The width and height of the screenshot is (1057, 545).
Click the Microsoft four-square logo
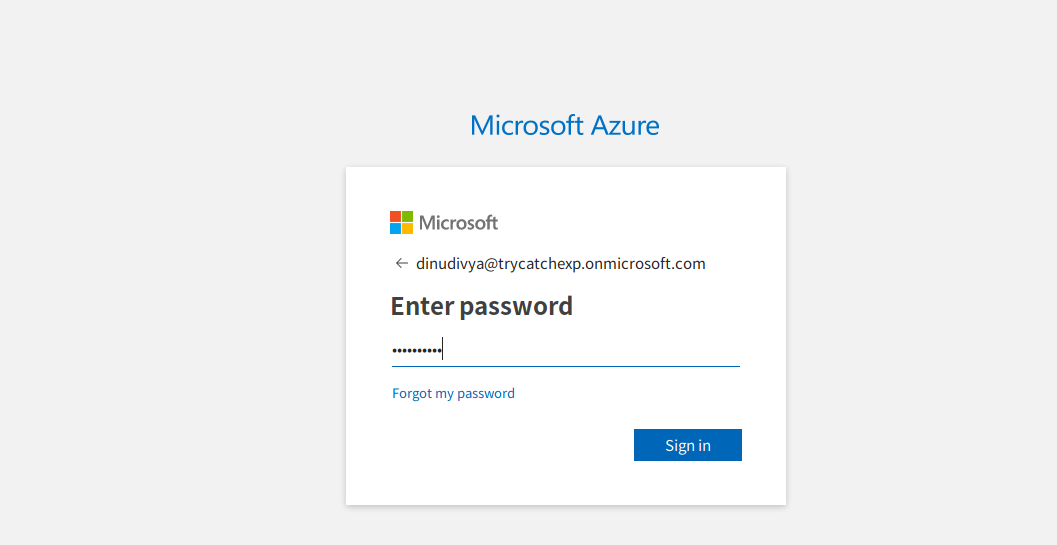click(401, 223)
